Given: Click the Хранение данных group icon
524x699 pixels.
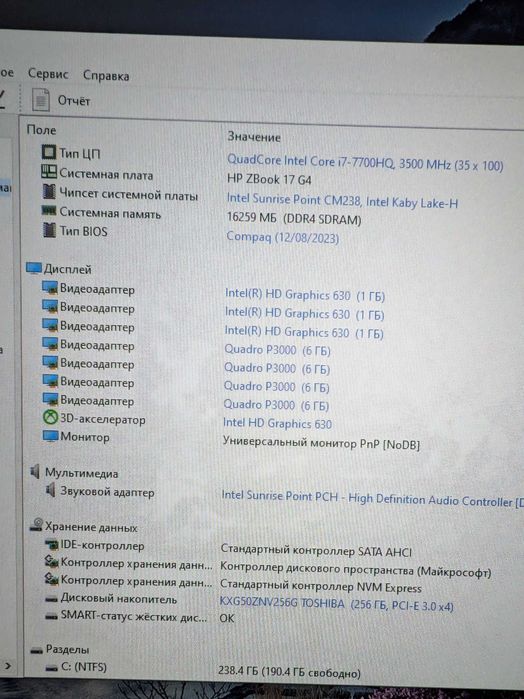Looking at the screenshot, I should pyautogui.click(x=37, y=525).
